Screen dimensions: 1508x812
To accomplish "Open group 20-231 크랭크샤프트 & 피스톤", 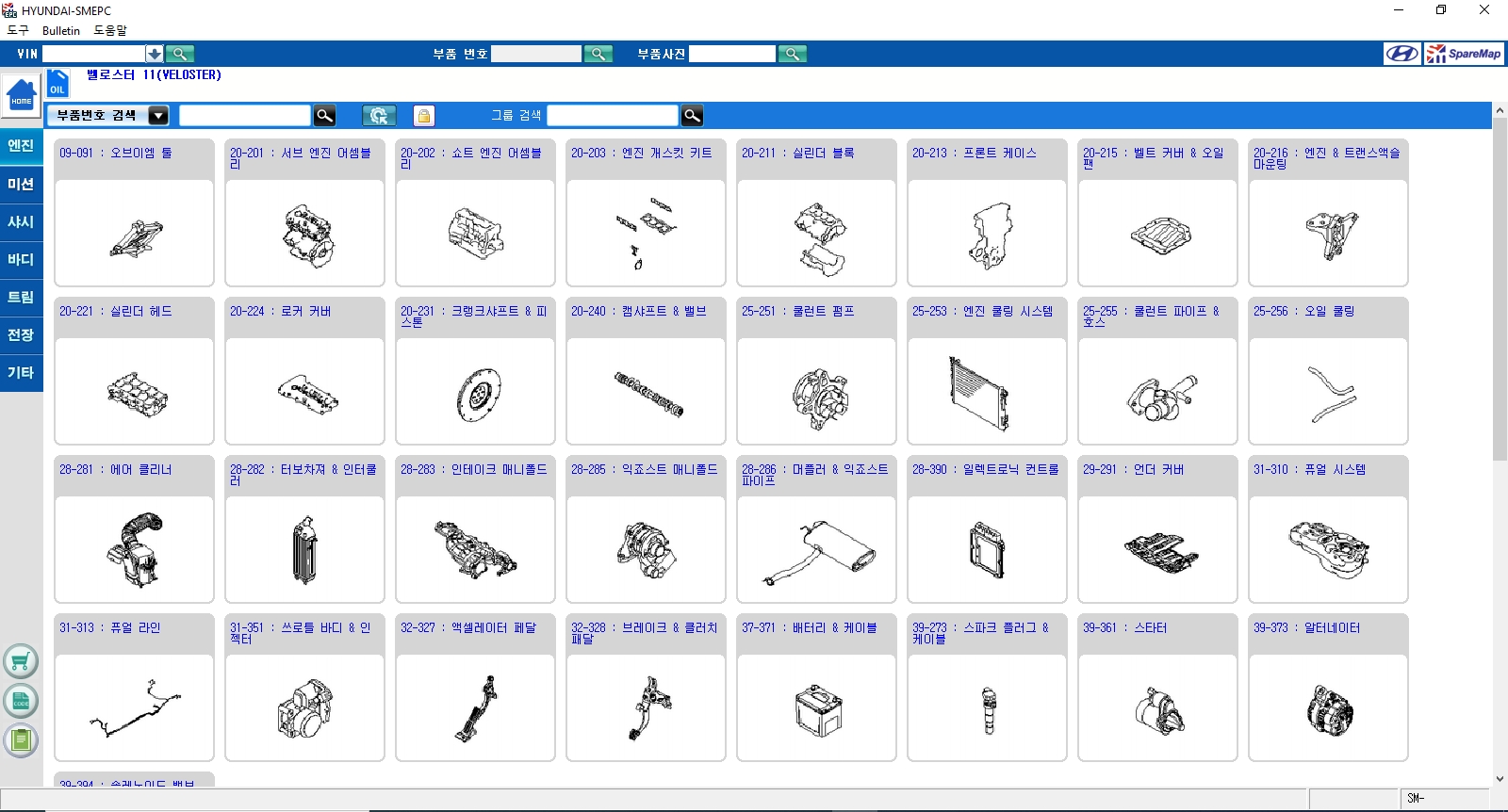I will 475,371.
